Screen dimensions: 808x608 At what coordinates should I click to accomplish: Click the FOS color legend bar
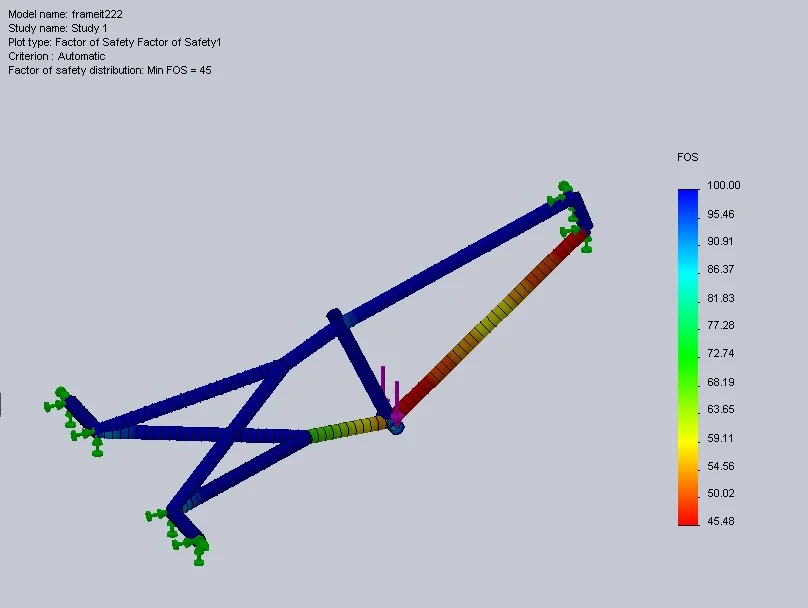coord(688,358)
